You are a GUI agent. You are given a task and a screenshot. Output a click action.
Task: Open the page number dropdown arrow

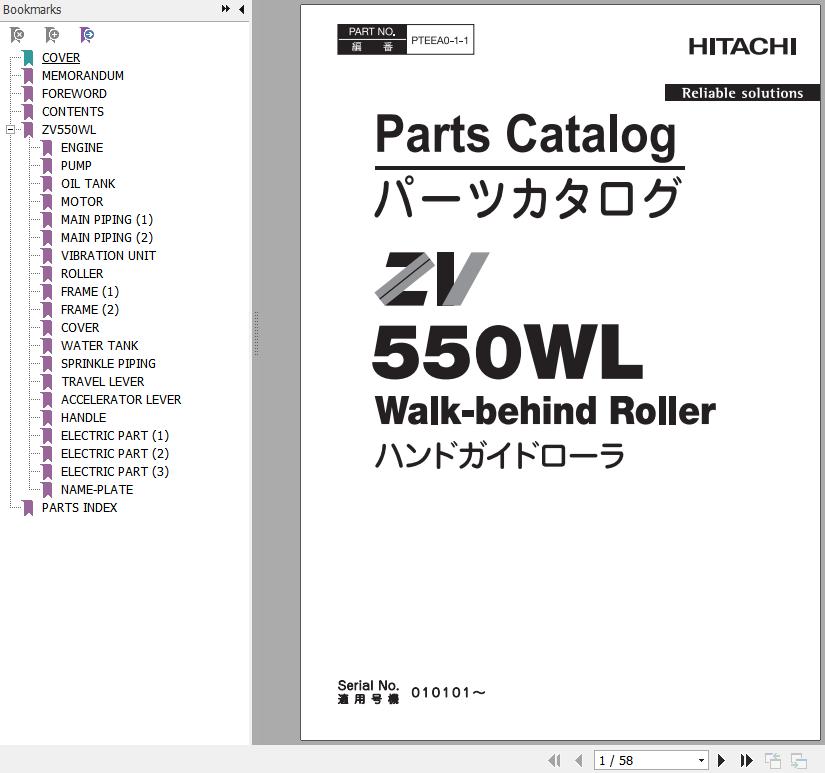(x=701, y=760)
